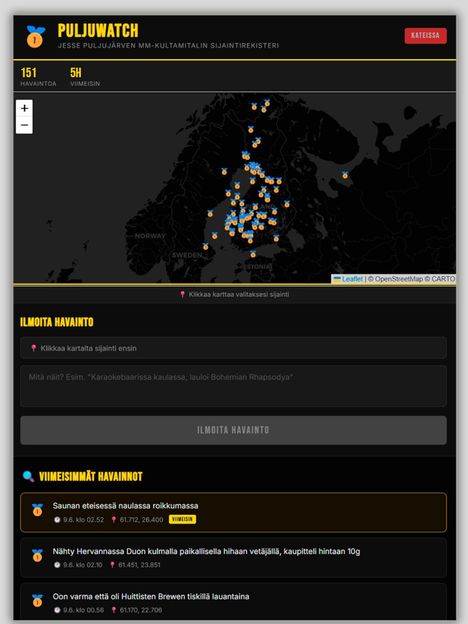Click the medal icon on the Hervannassa entry
Viewport: 468px width, 624px height.
37,555
